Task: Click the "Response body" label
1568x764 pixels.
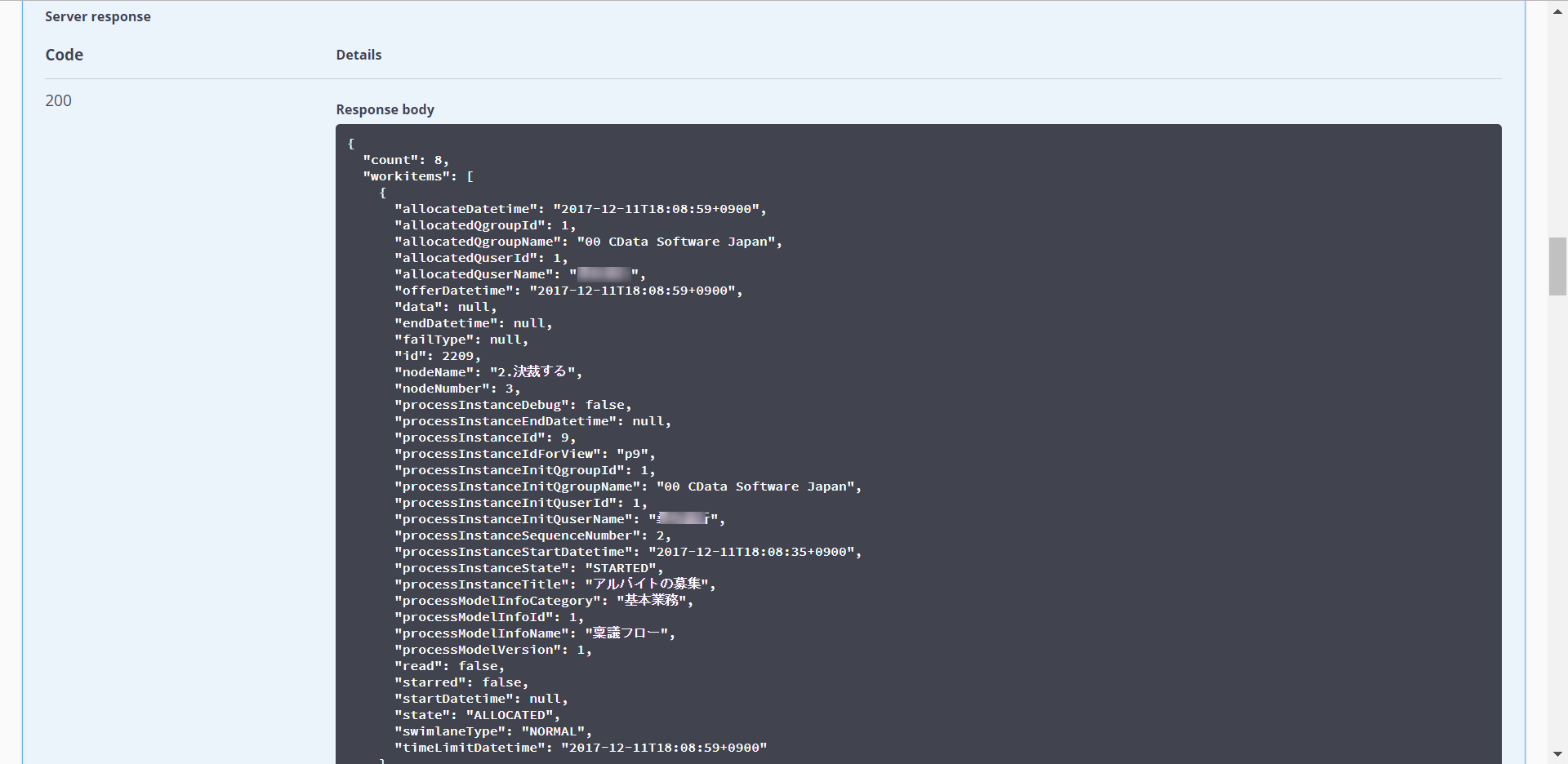Action: tap(385, 109)
